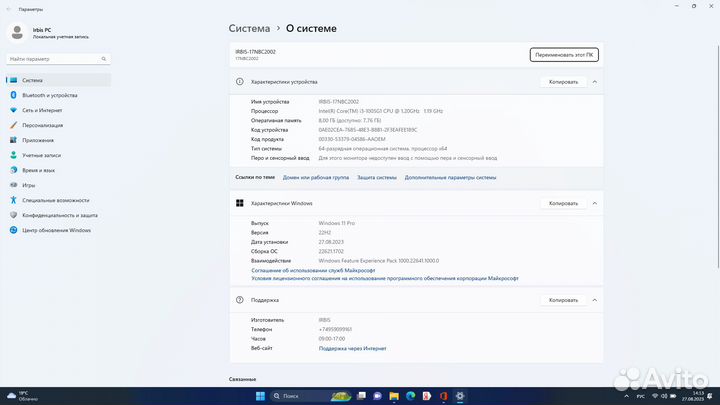Screen dimensions: 720x405
Task: Open the Система section icon in sidebar
Action: (13, 80)
